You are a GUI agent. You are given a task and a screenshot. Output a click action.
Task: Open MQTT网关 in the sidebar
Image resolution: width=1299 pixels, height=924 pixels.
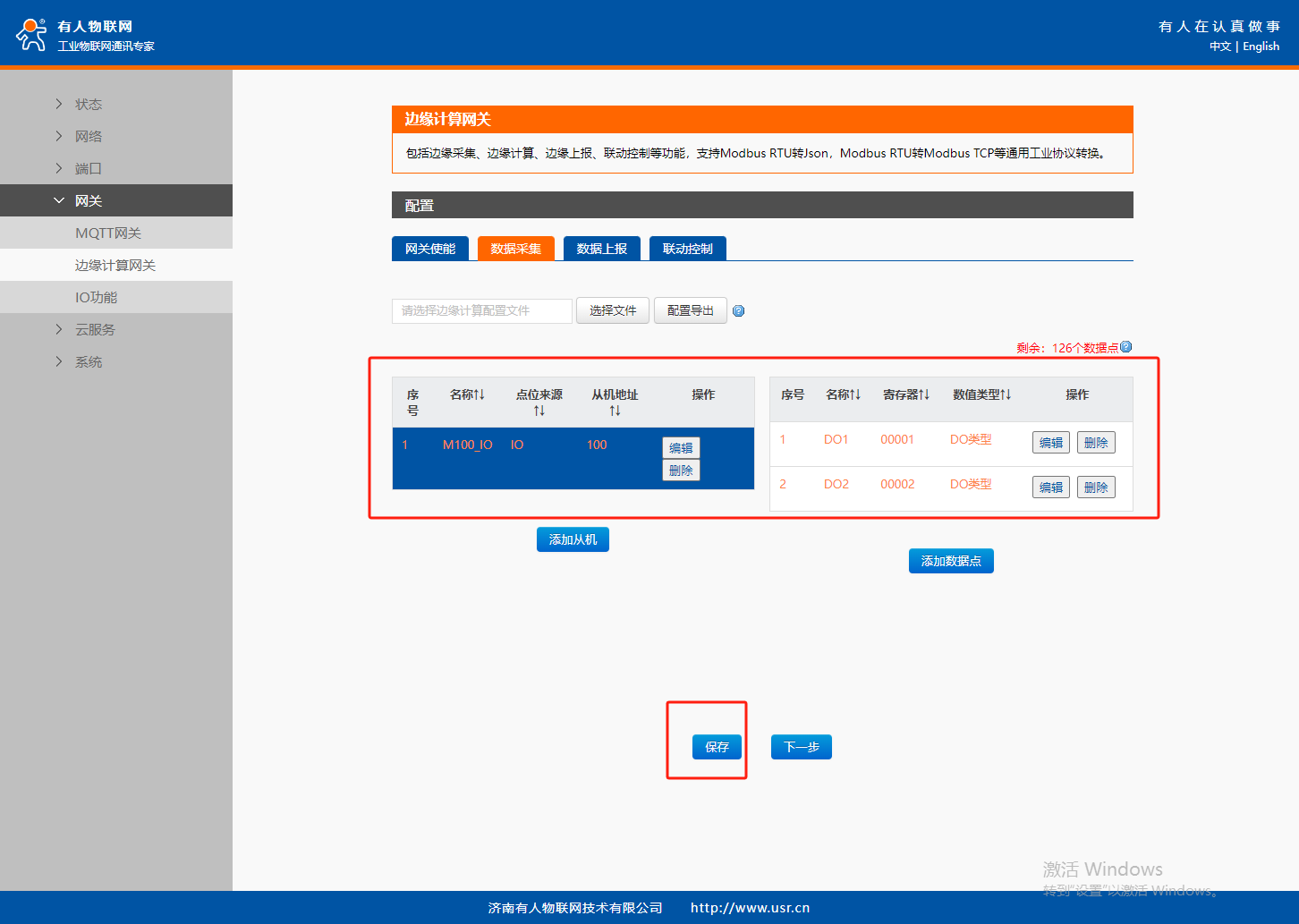tap(108, 233)
